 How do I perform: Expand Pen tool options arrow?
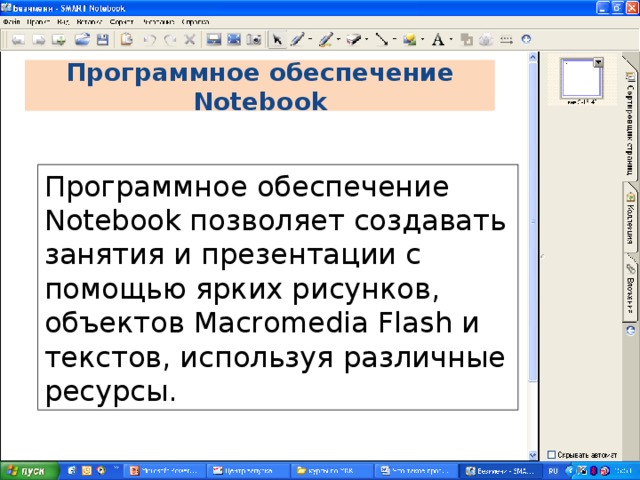click(310, 39)
